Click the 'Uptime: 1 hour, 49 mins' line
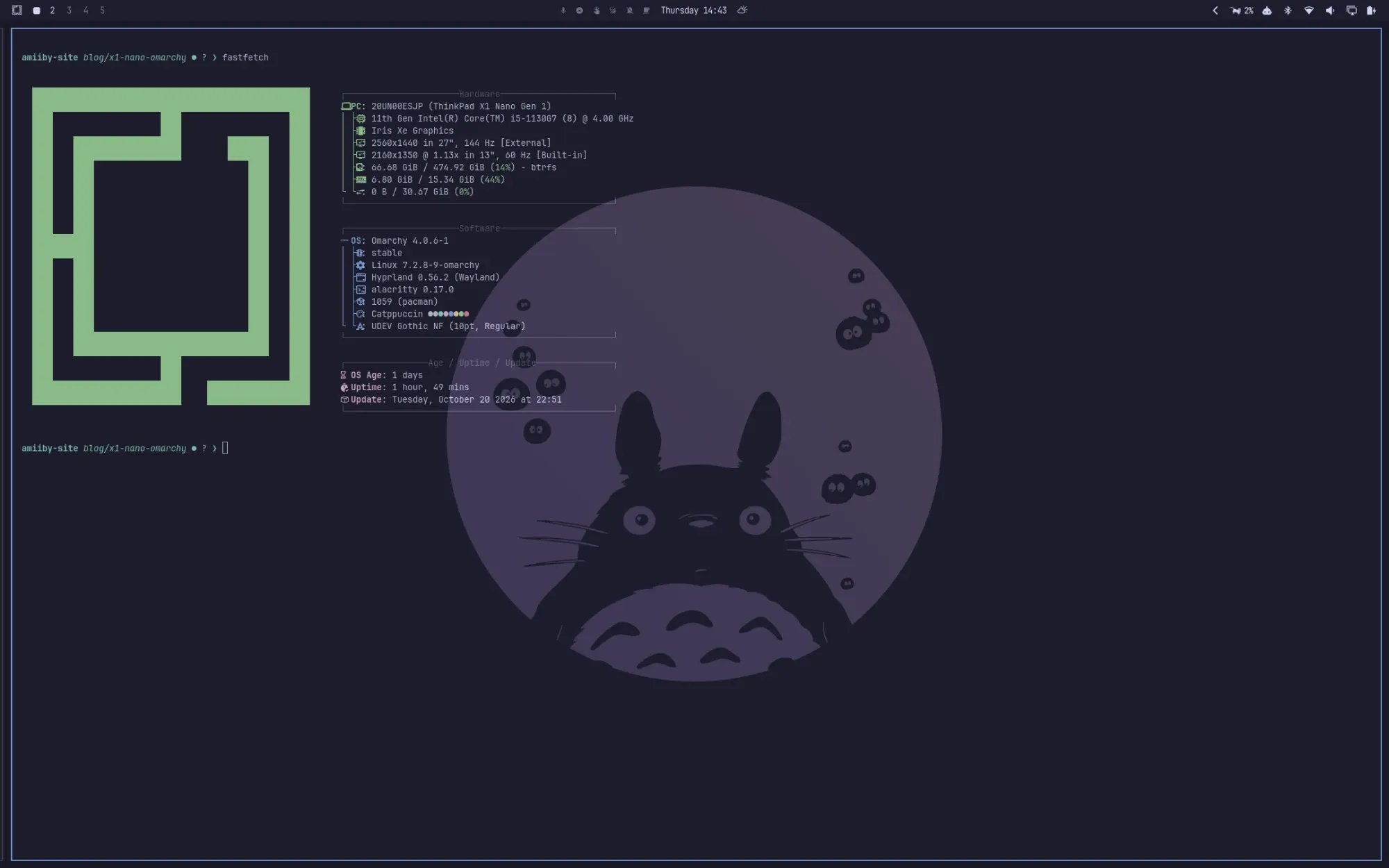1389x868 pixels. click(x=404, y=387)
